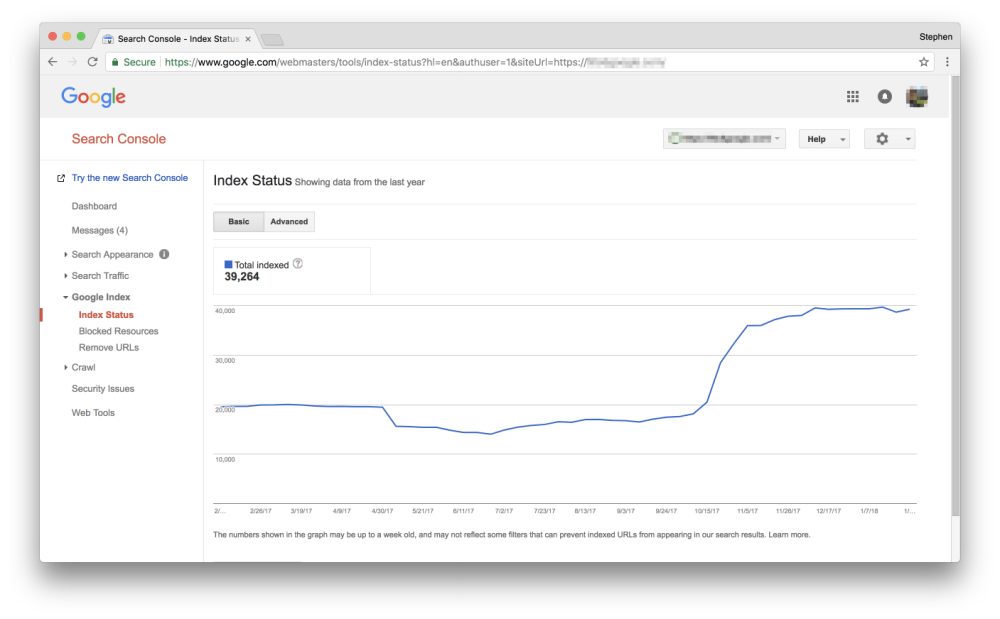Image resolution: width=1000 pixels, height=619 pixels.
Task: Open the user profile avatar
Action: 916,97
